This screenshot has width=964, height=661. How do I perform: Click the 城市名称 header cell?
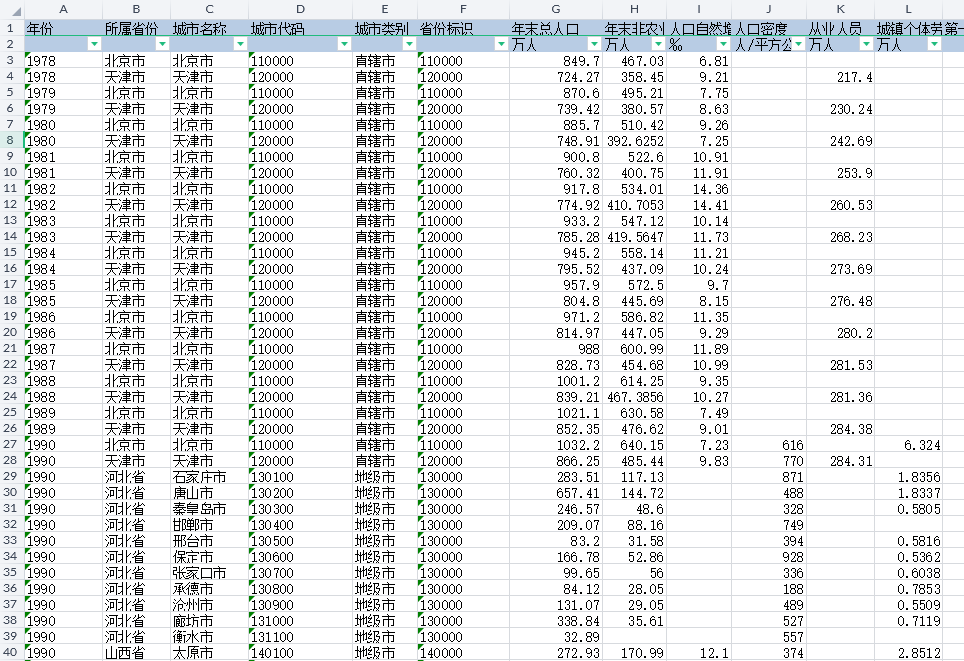tap(209, 28)
